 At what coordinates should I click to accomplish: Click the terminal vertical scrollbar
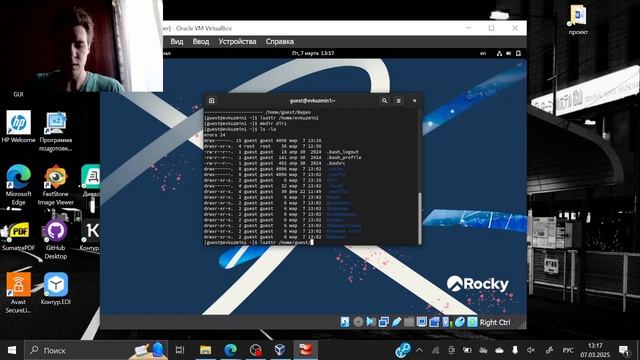pyautogui.click(x=420, y=218)
